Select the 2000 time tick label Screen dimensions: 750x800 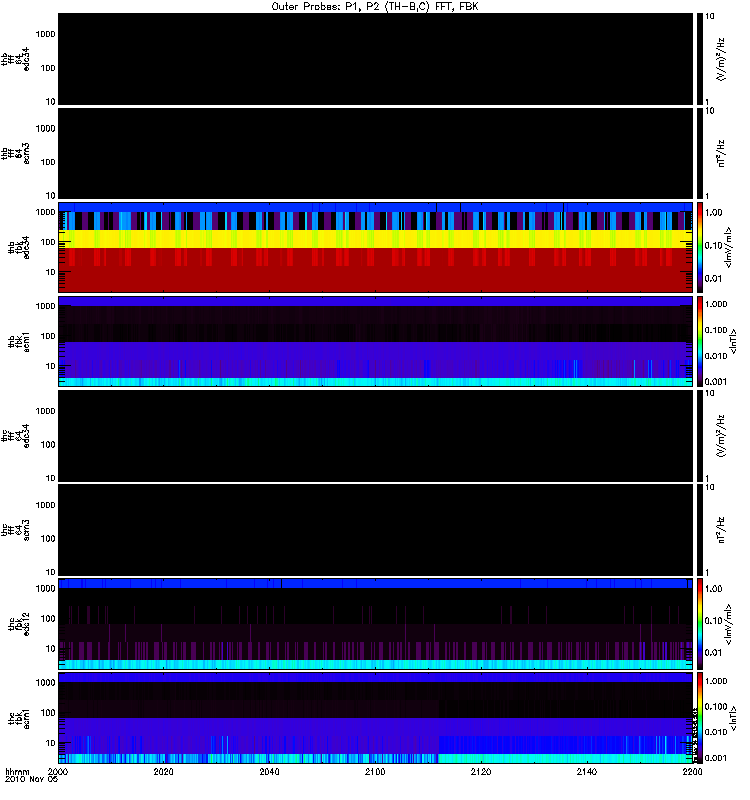point(58,771)
